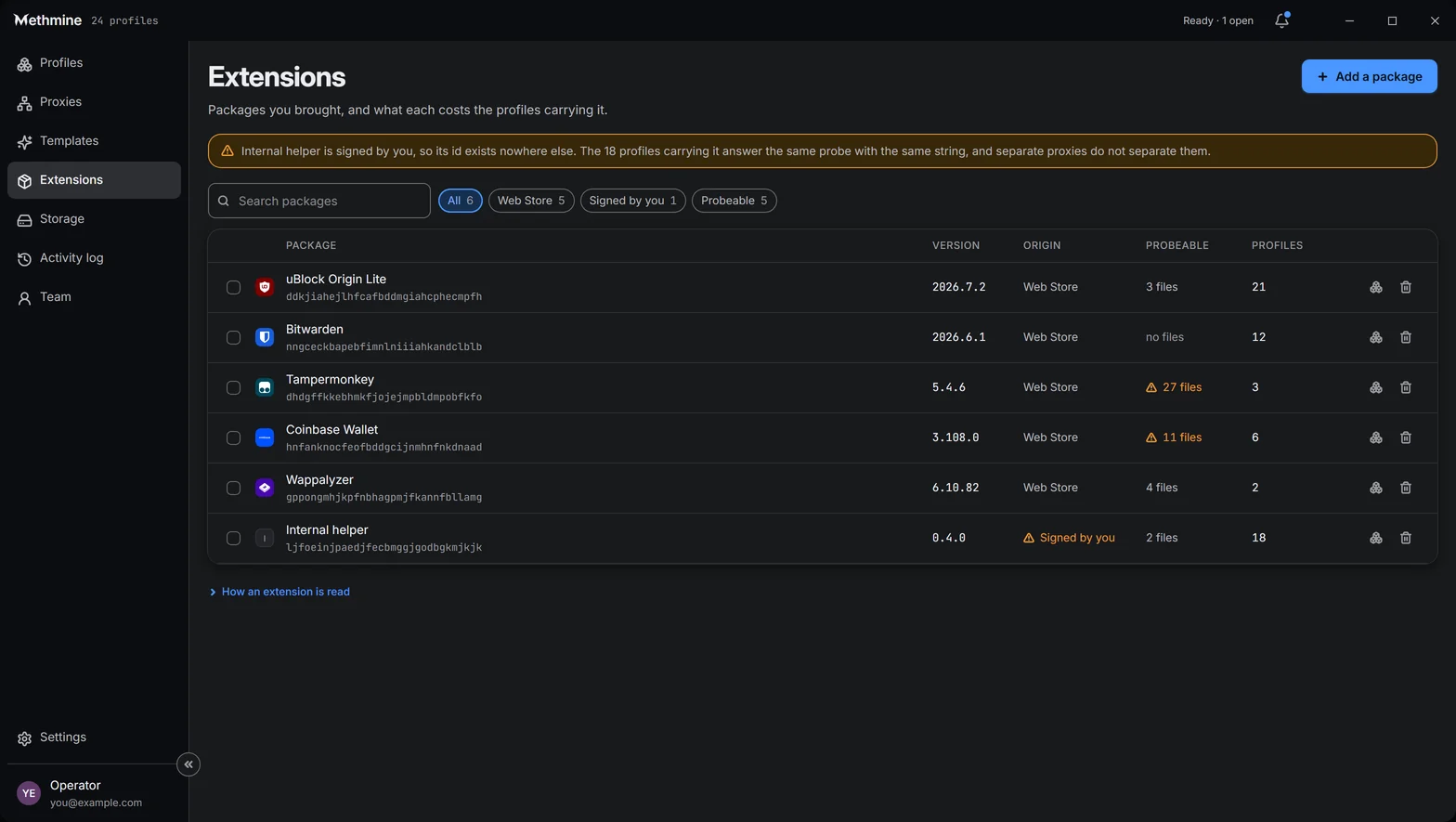Click the Coinbase Wallet 11 files warning
Viewport: 1456px width, 822px height.
point(1174,437)
